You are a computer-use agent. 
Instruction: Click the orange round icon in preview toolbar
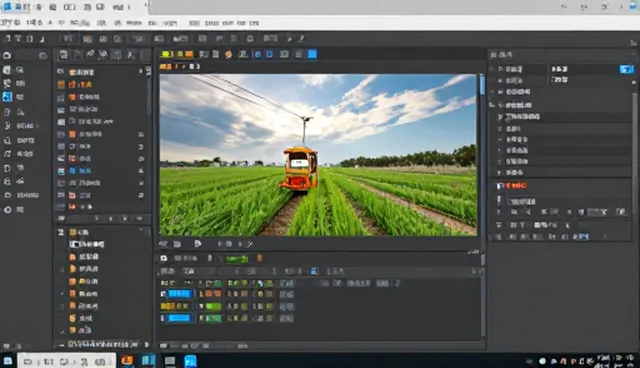point(229,54)
